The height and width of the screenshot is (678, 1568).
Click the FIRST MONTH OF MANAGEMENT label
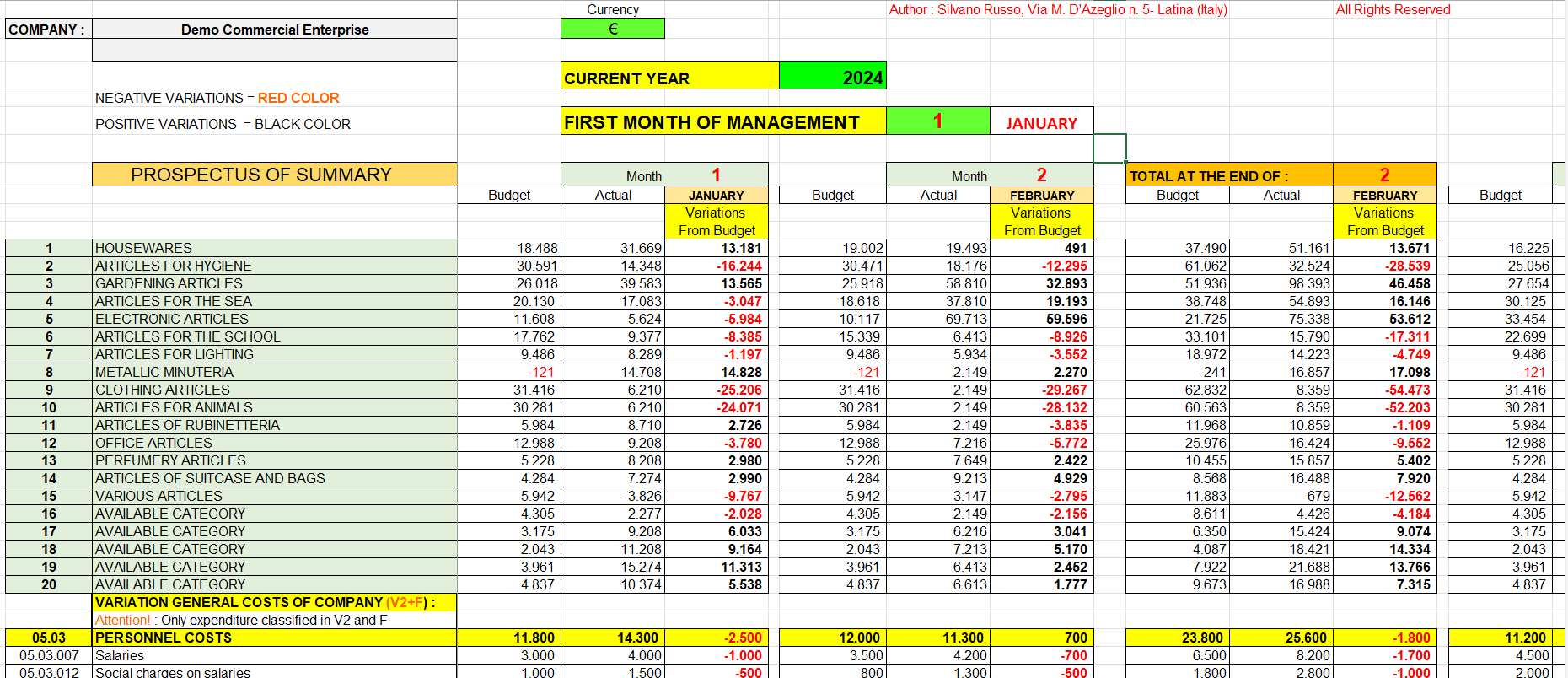[723, 121]
